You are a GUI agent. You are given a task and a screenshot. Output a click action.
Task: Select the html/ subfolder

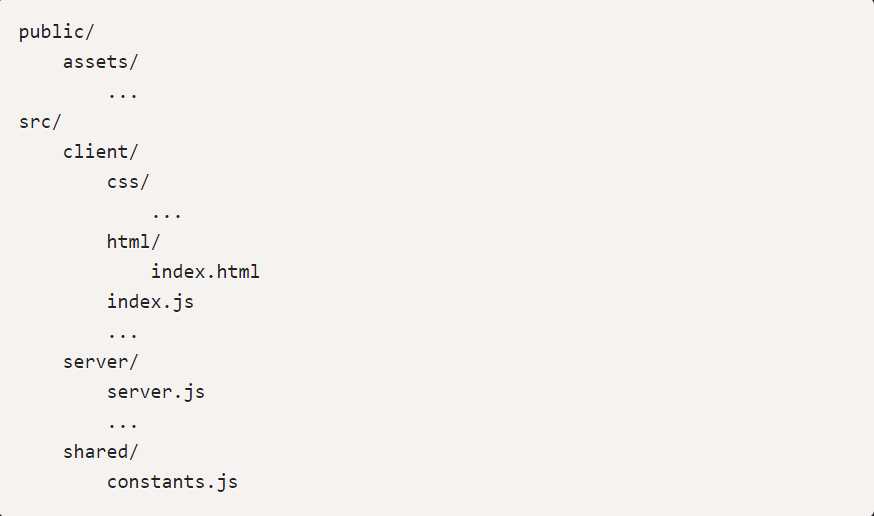(134, 241)
